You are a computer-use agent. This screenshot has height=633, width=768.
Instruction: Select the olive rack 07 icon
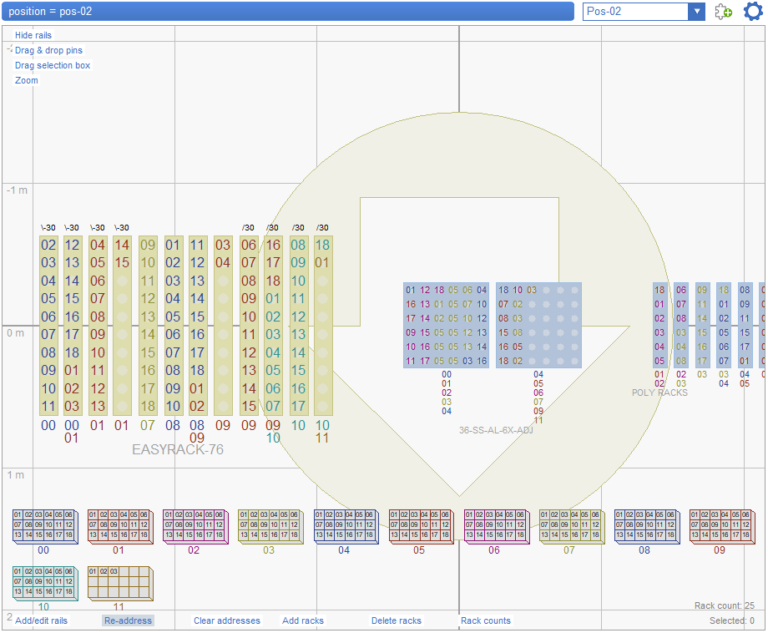tap(570, 525)
